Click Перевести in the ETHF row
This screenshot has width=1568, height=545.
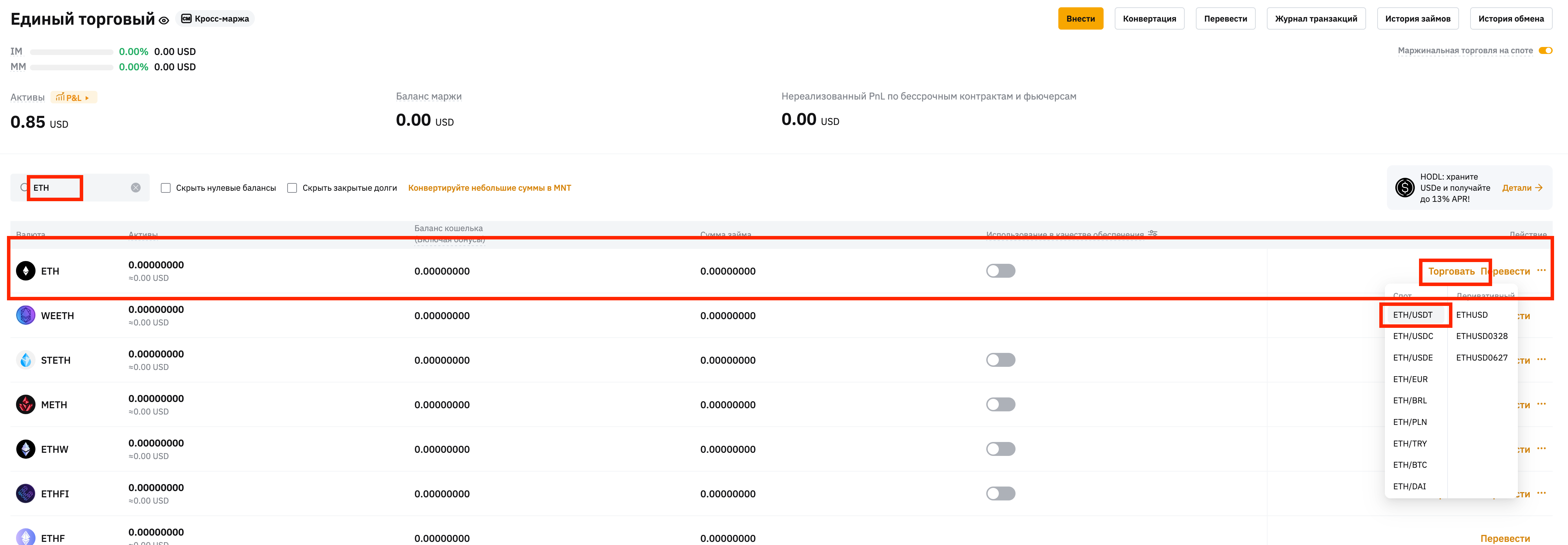pyautogui.click(x=1505, y=538)
